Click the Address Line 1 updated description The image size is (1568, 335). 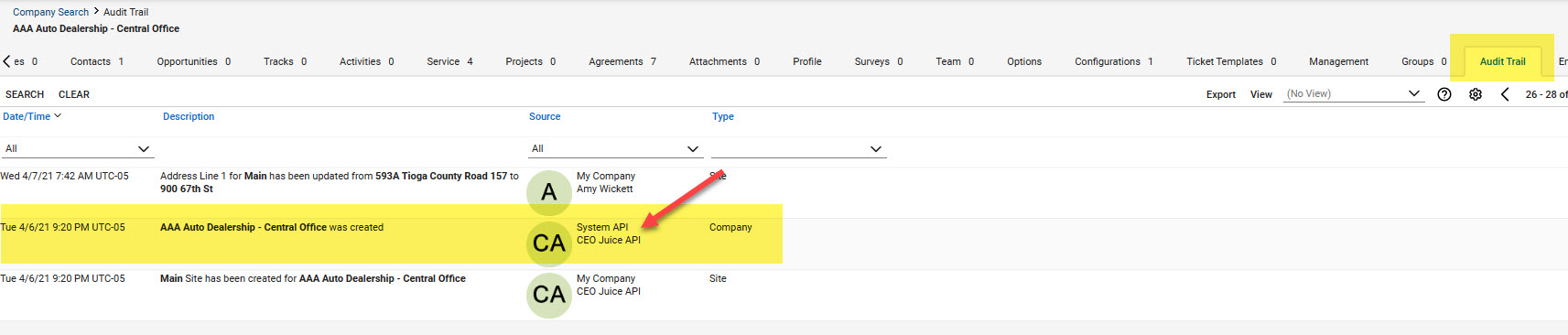pyautogui.click(x=340, y=182)
